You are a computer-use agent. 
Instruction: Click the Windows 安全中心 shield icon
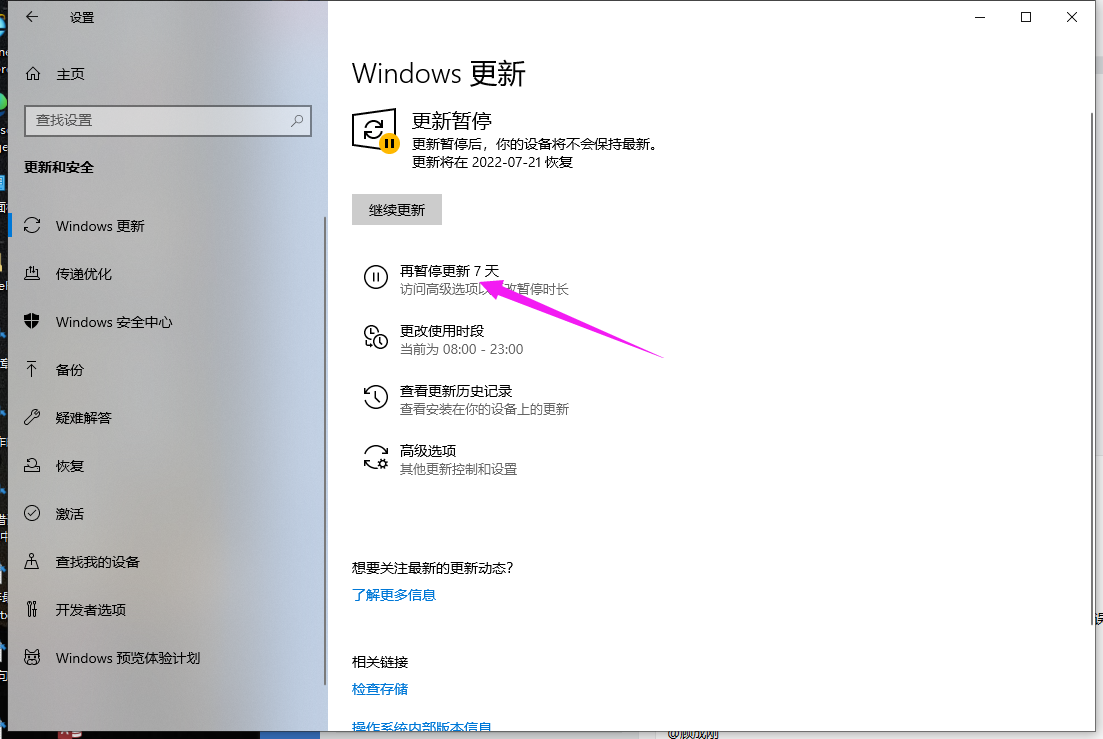(x=32, y=321)
